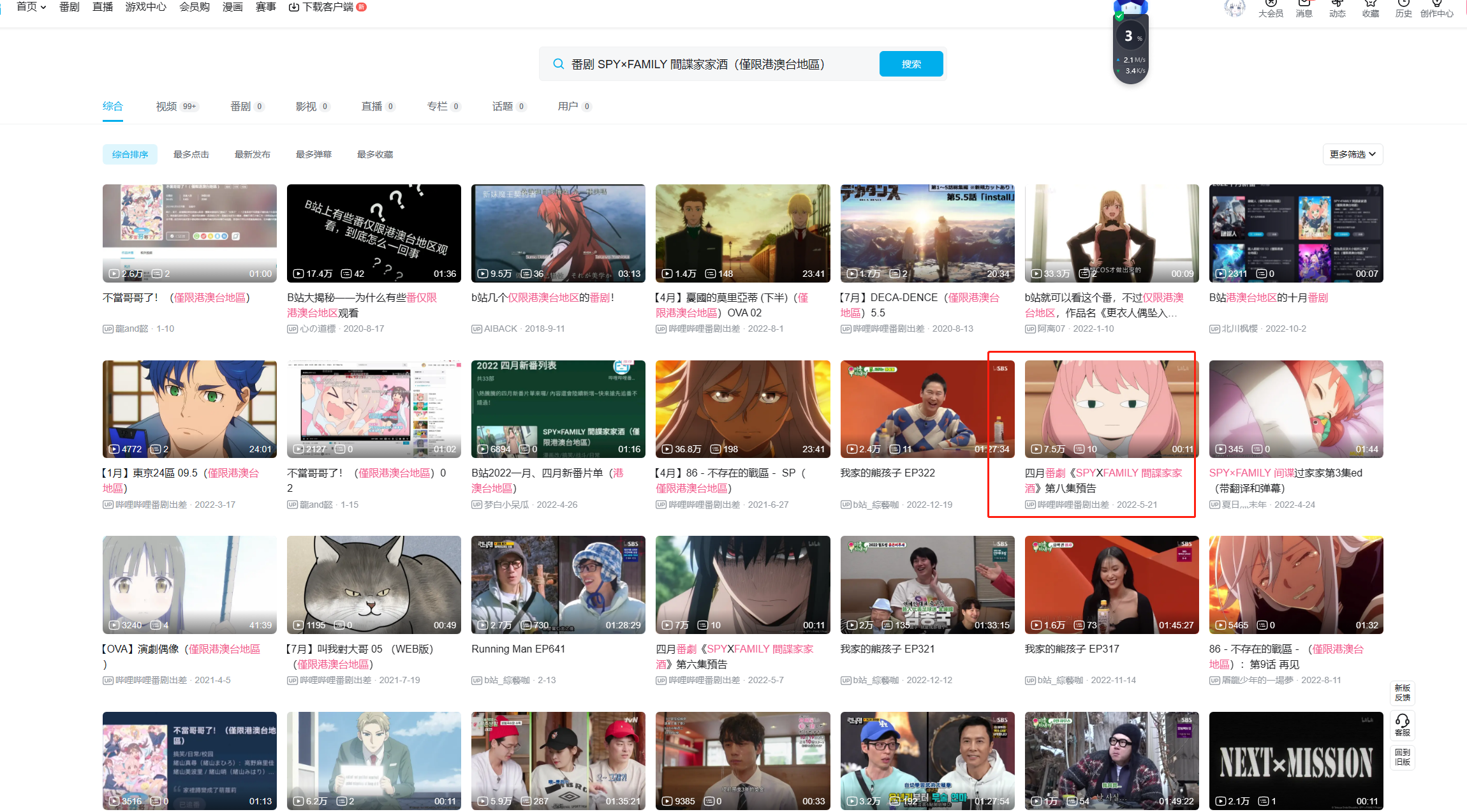Click UP icon beside 北川枫樱
This screenshot has width=1467, height=812.
point(1214,329)
